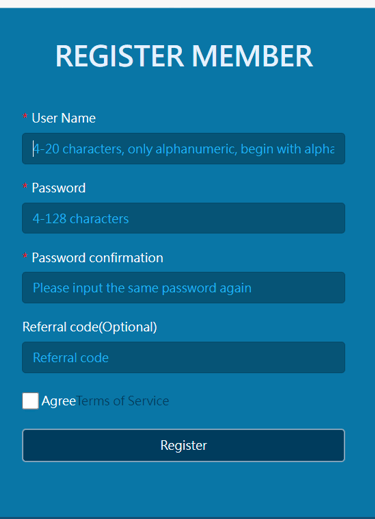375x519 pixels.
Task: Click the blinking text cursor in User Name
Action: point(33,149)
